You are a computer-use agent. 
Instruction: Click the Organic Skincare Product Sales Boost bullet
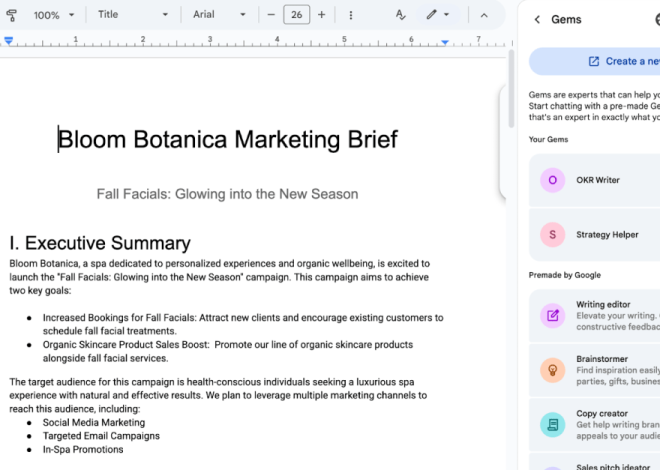(228, 351)
